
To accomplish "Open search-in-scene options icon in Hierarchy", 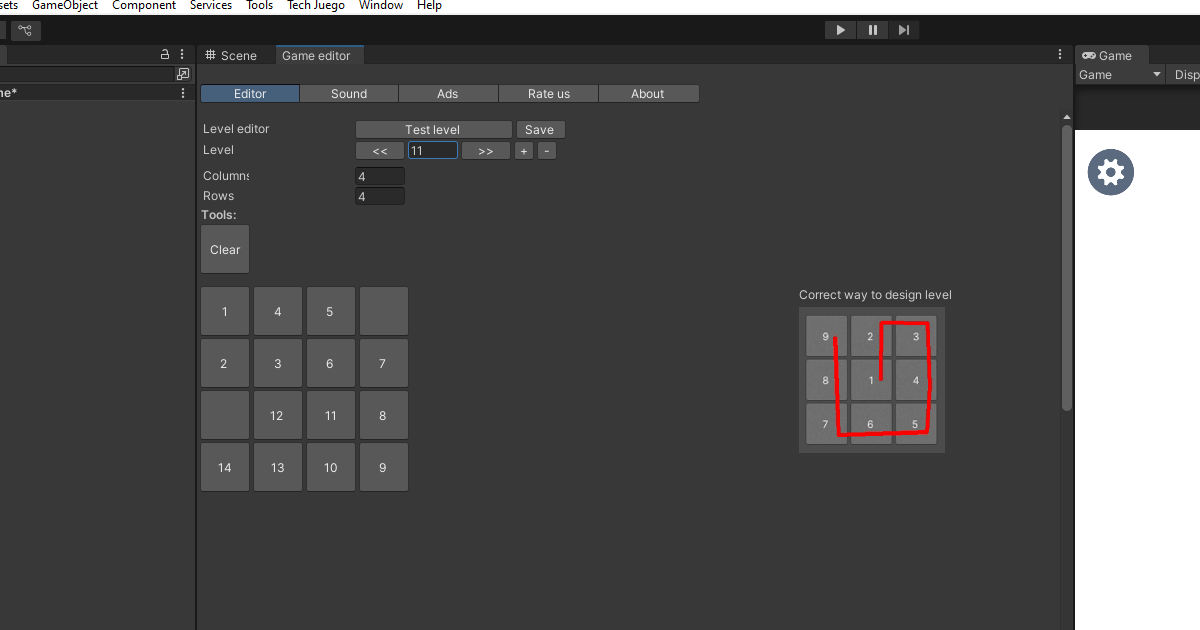I will (x=182, y=74).
